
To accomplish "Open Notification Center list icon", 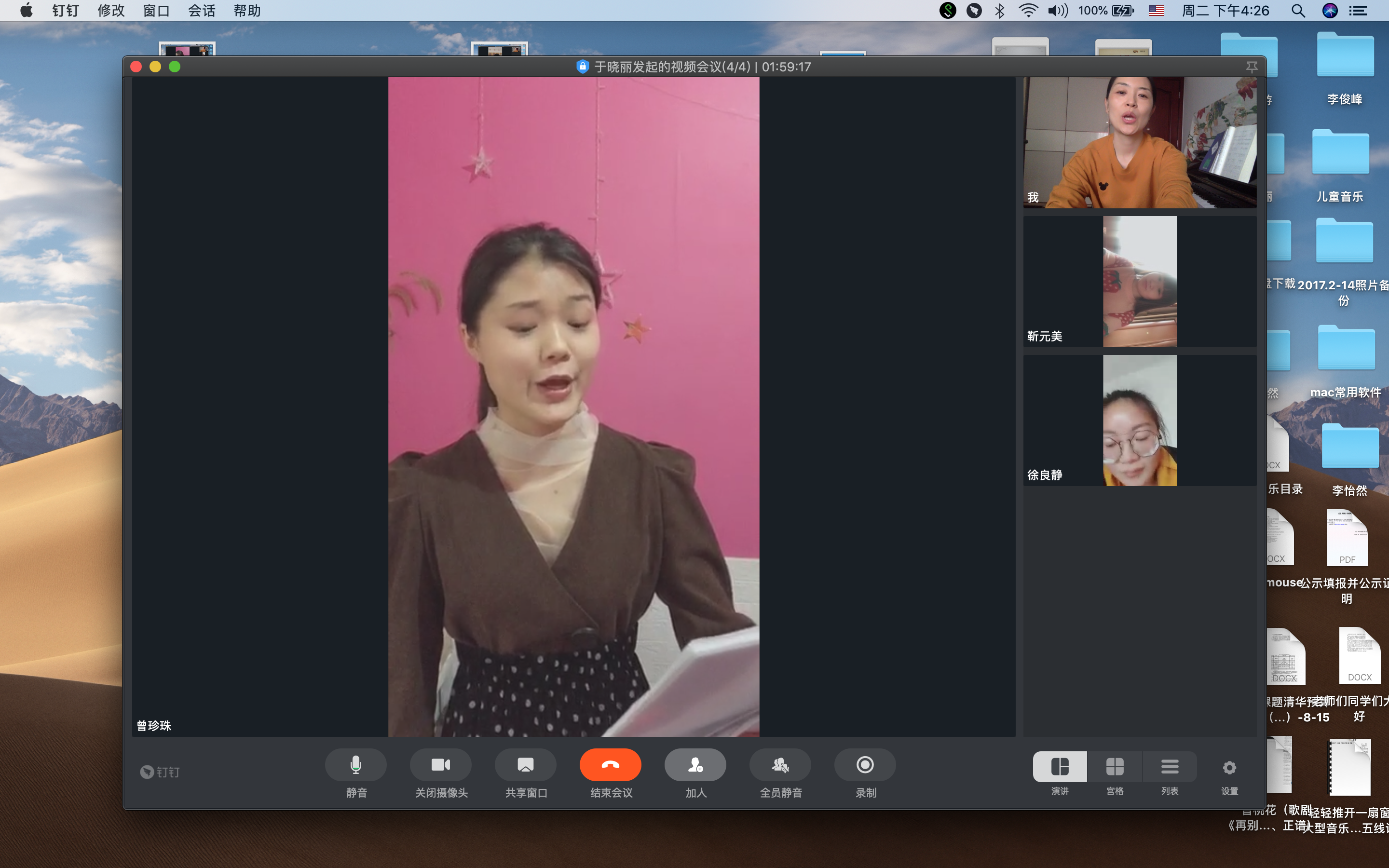I will pos(1358,10).
